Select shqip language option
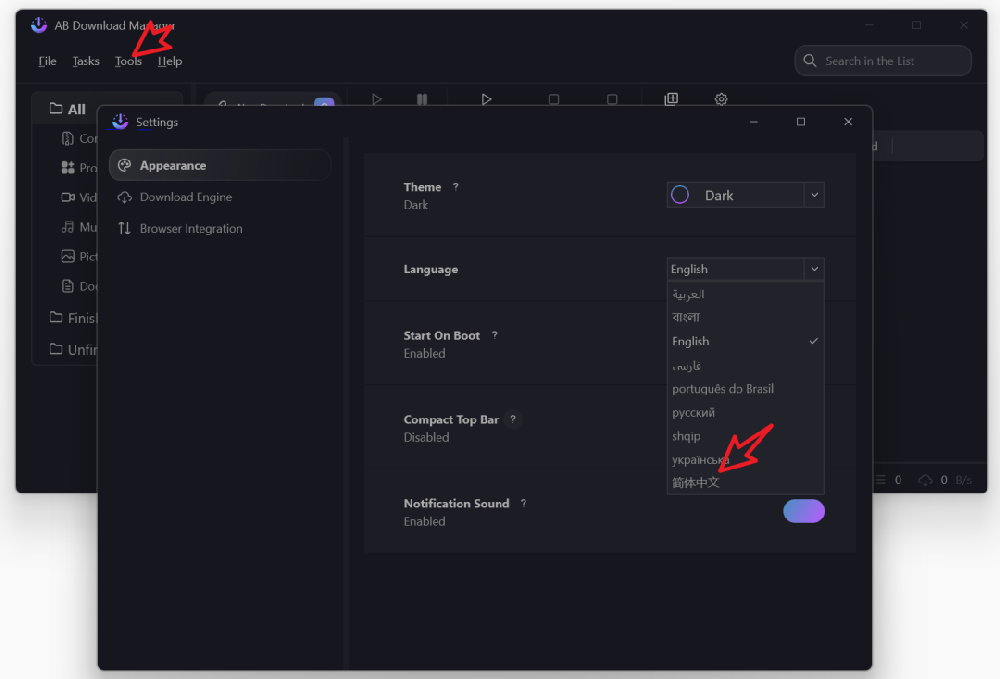Image resolution: width=1000 pixels, height=679 pixels. point(745,436)
